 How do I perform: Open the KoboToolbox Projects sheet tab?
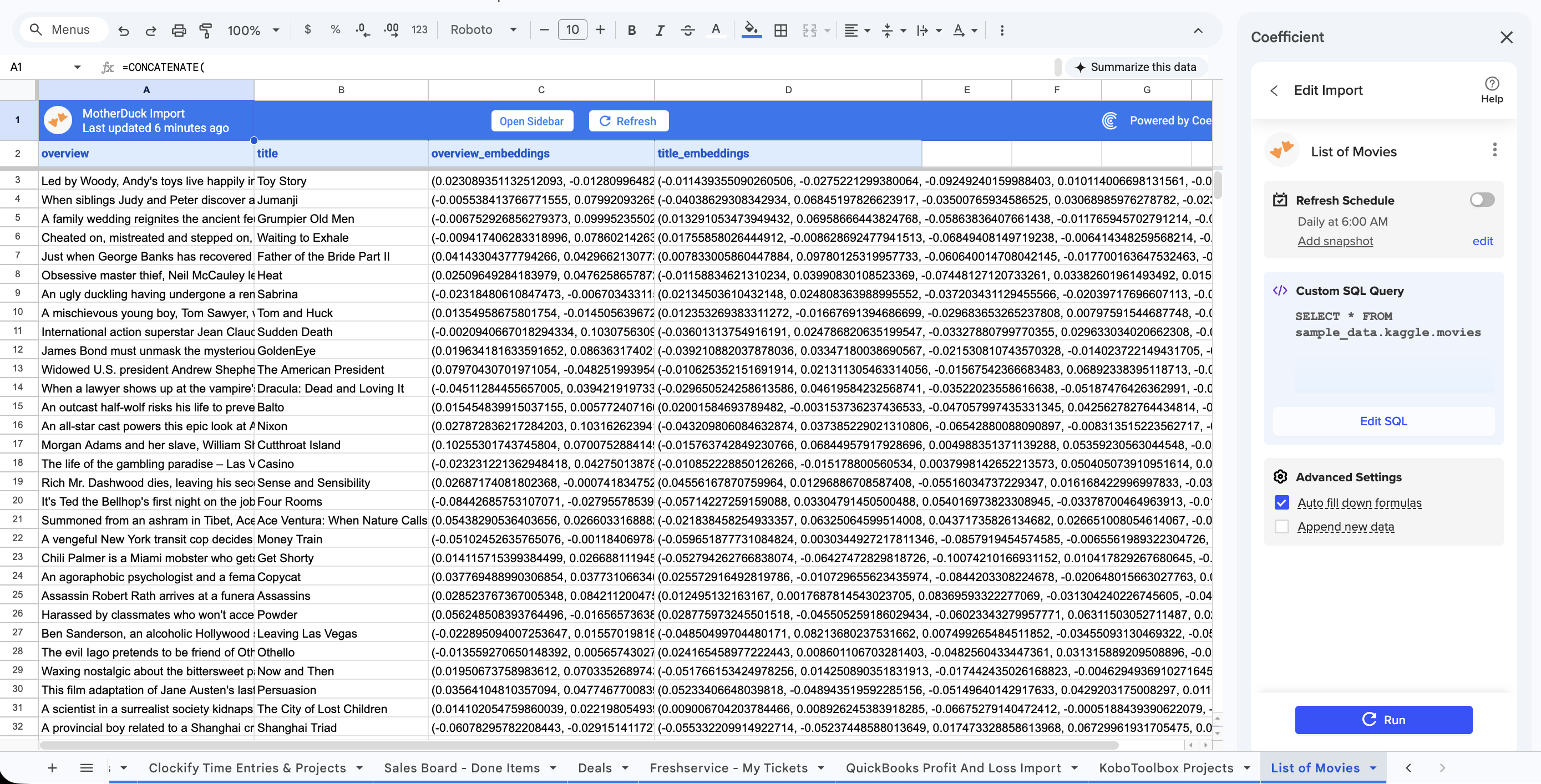(x=1166, y=767)
